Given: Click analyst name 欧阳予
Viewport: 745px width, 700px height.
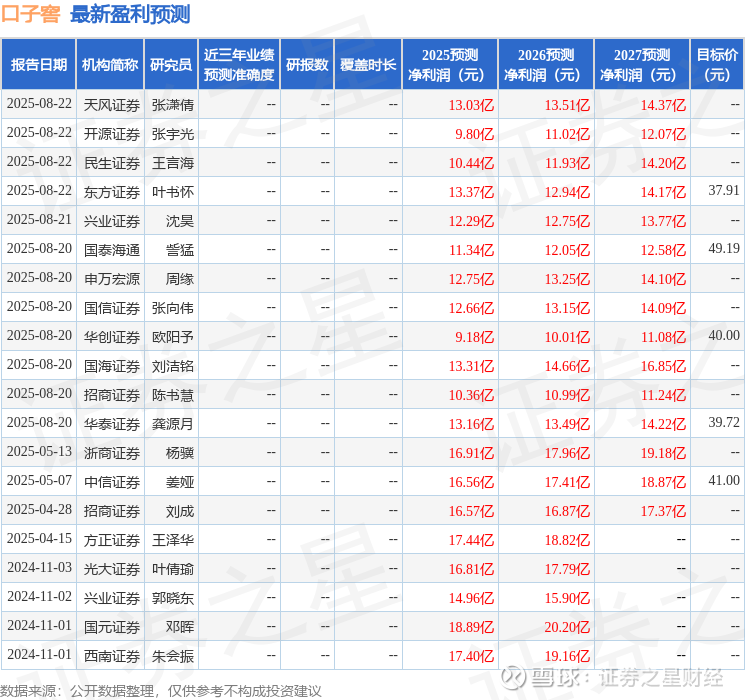Looking at the screenshot, I should coord(173,337).
